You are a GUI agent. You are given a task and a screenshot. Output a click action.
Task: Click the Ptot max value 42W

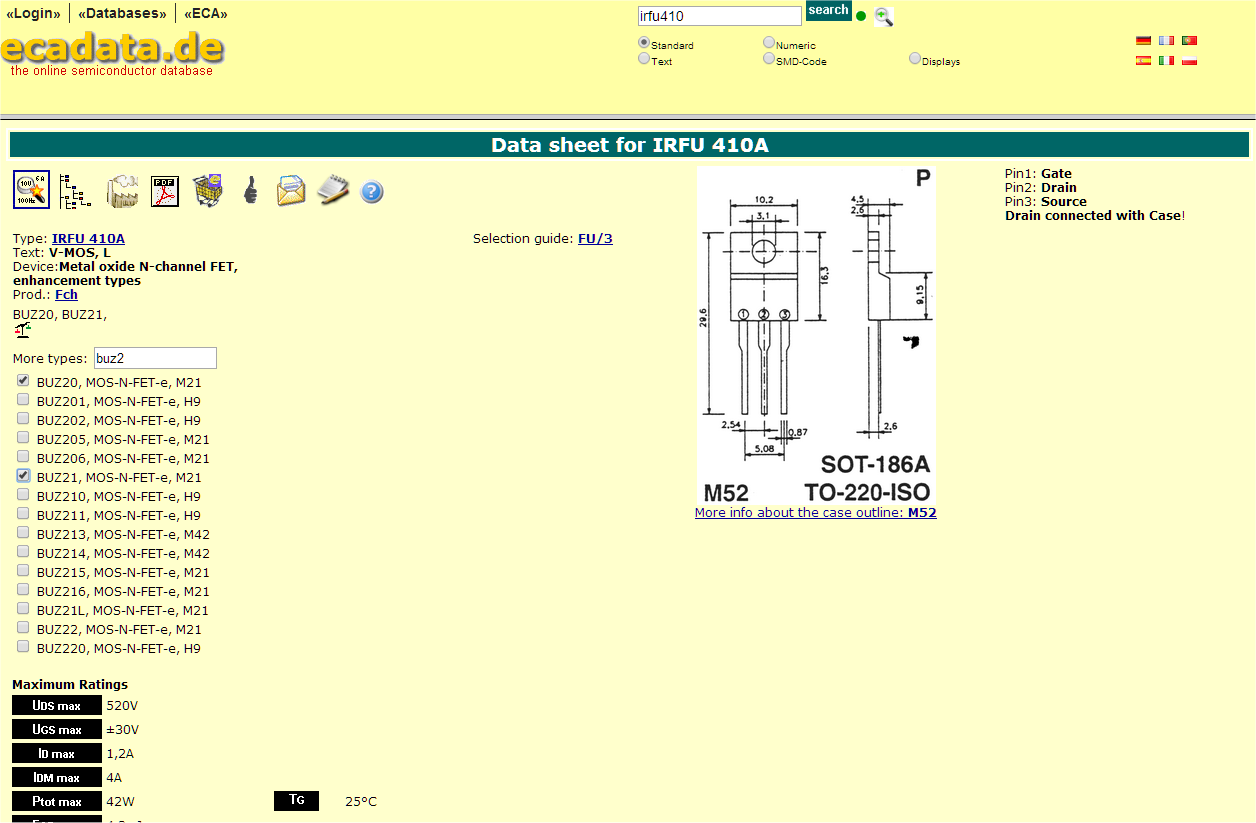(x=120, y=802)
